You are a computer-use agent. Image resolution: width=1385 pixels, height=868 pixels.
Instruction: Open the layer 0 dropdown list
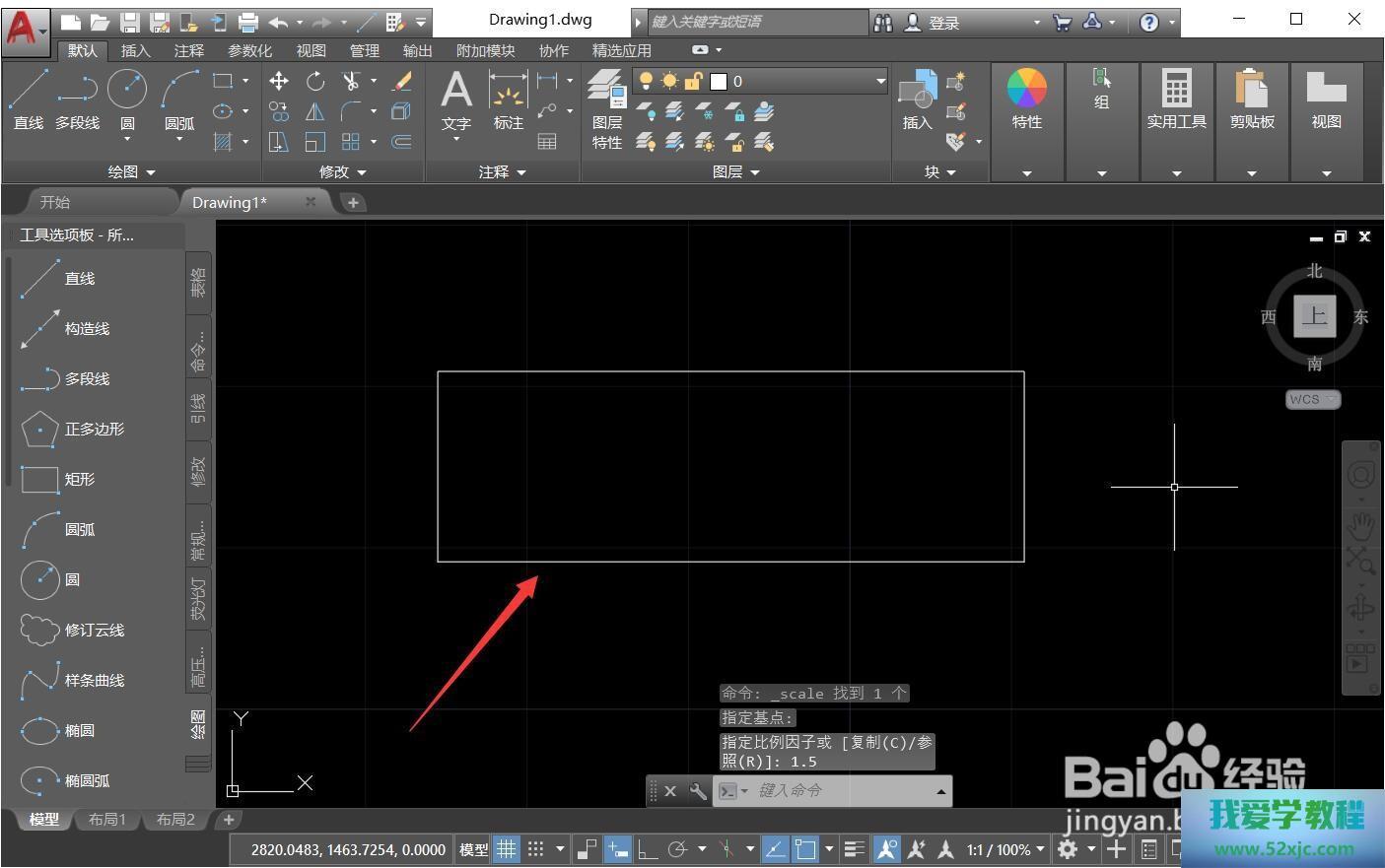880,81
